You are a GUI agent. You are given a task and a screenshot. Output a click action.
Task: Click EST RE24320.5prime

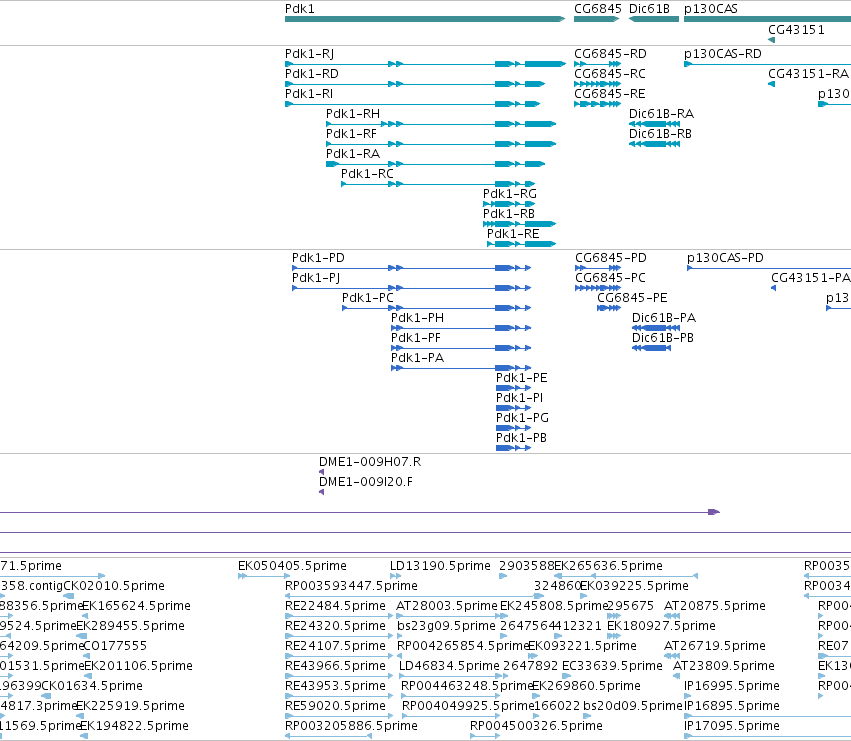339,636
